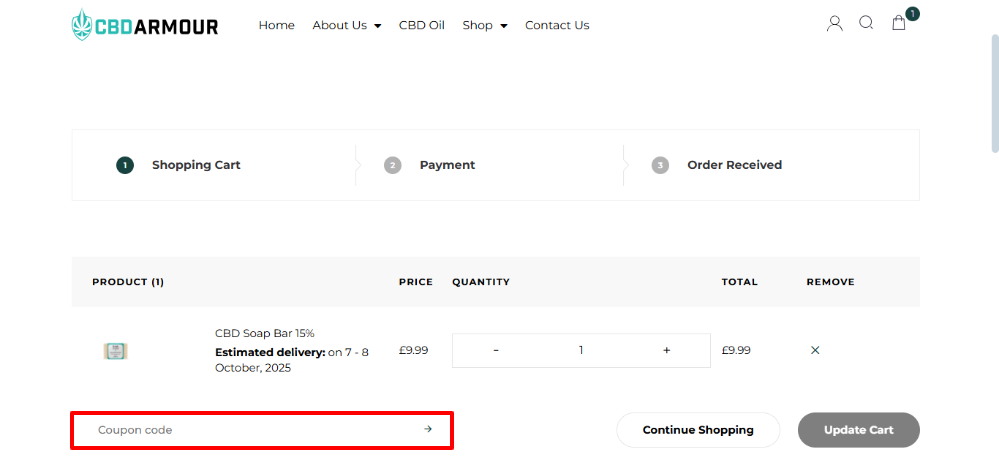999x462 pixels.
Task: Open the CBD Soap Bar 15% link
Action: pyautogui.click(x=265, y=333)
